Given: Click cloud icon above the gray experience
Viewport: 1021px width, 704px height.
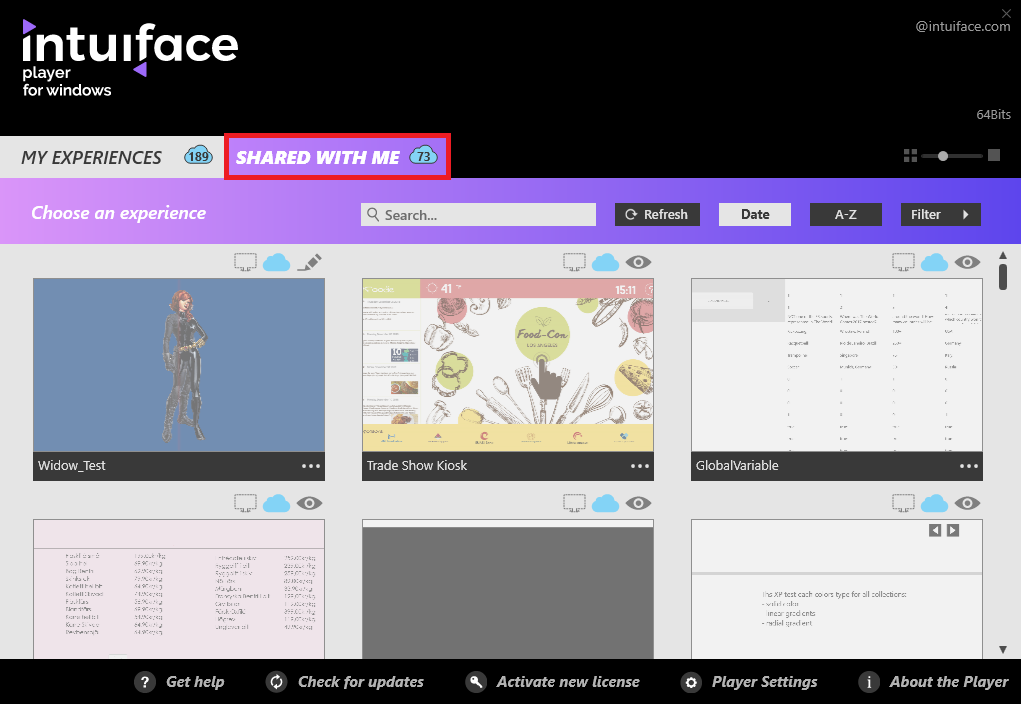Looking at the screenshot, I should [x=606, y=503].
